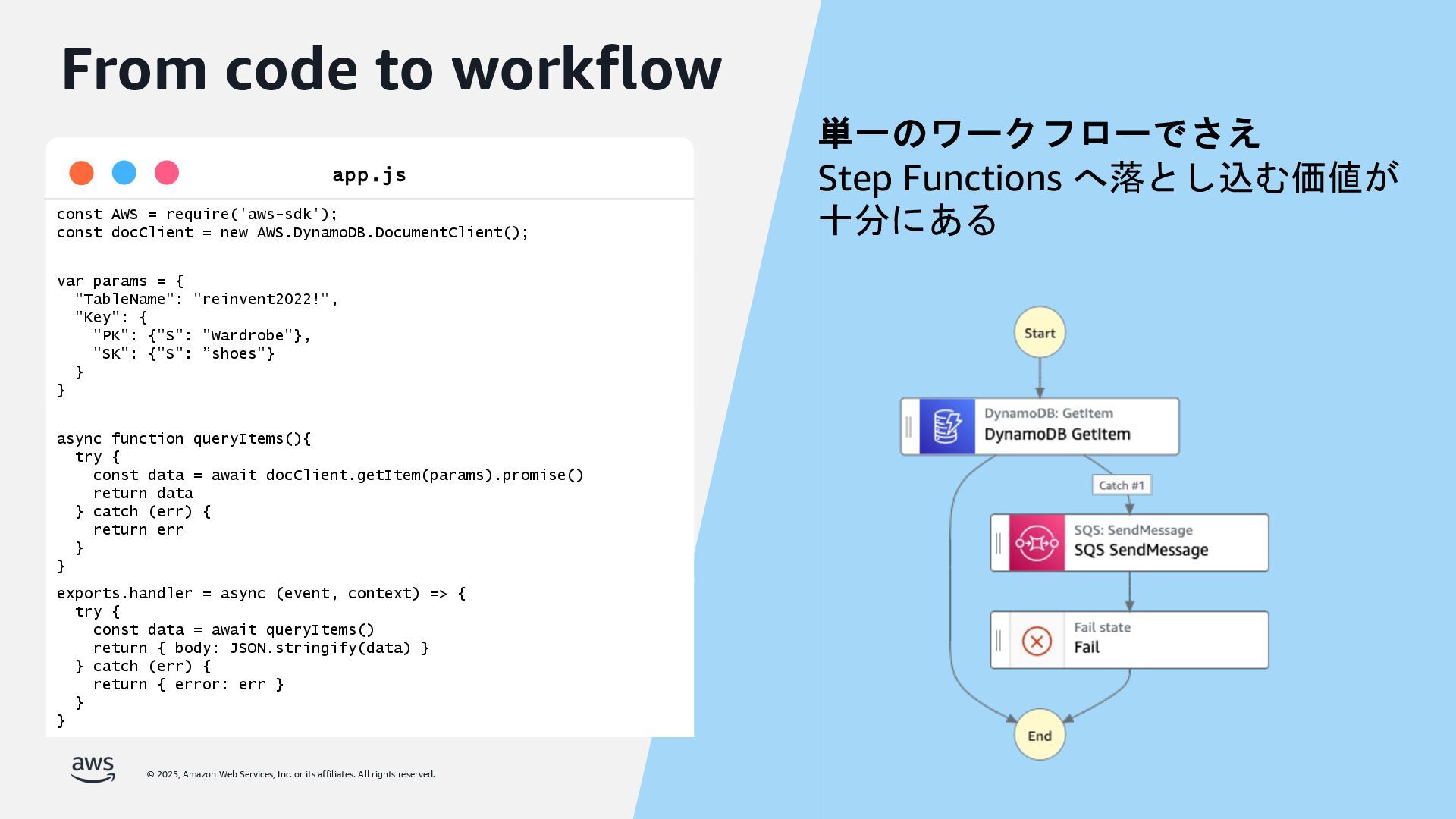Click the Fail state label
Screen dimensions: 1456x819
point(1102,627)
